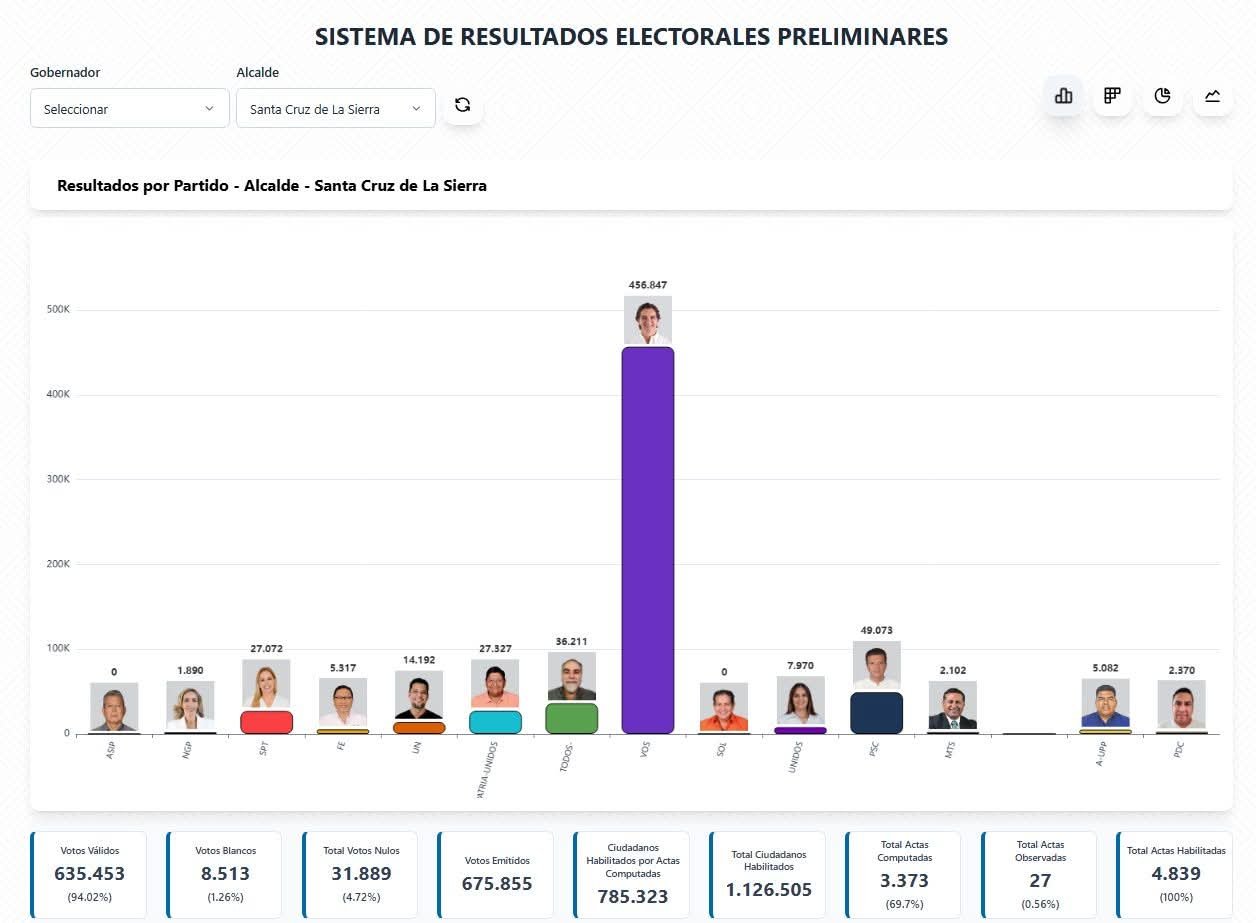
Task: Click the Votos Emitidos card
Action: point(496,874)
